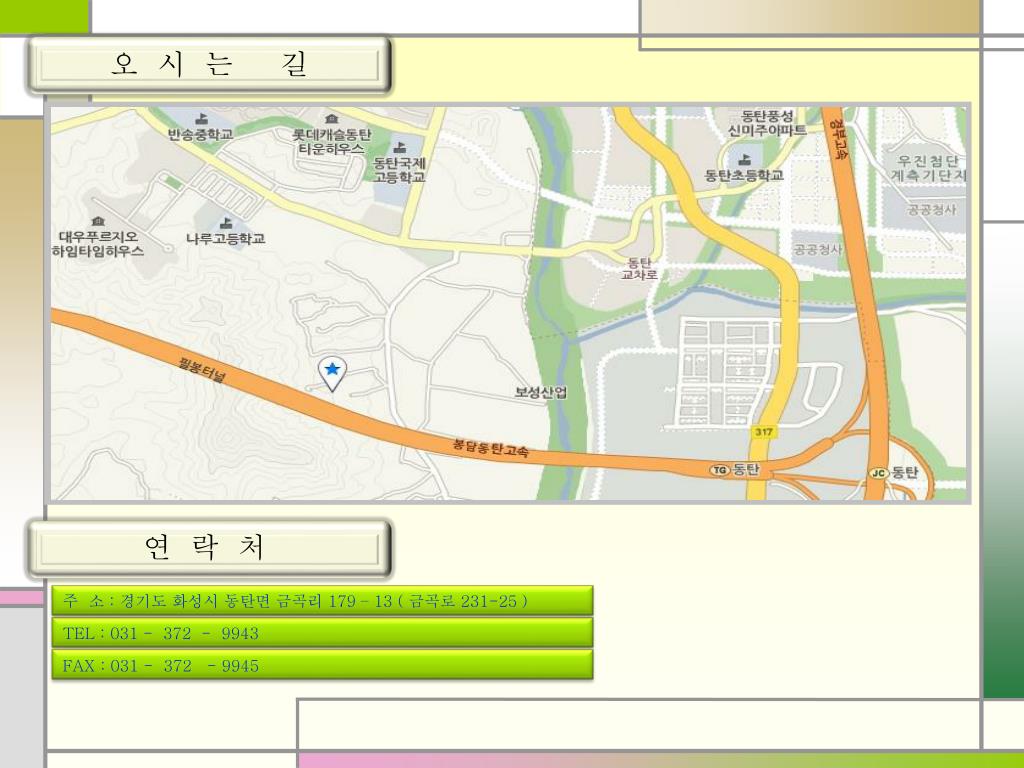Viewport: 1024px width, 768px height.
Task: Click the blue star location pin on map
Action: pos(332,374)
